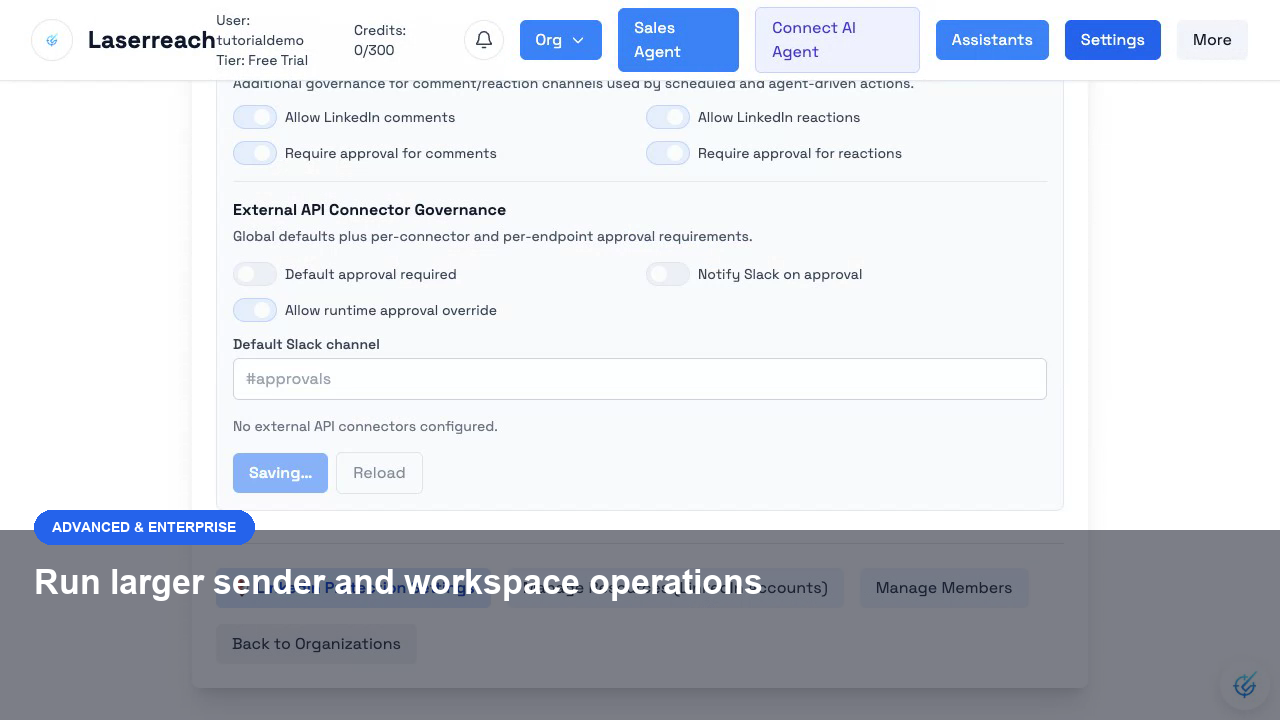This screenshot has height=720, width=1280.
Task: Click the 'No external API connectors configured.' text
Action: click(x=365, y=426)
